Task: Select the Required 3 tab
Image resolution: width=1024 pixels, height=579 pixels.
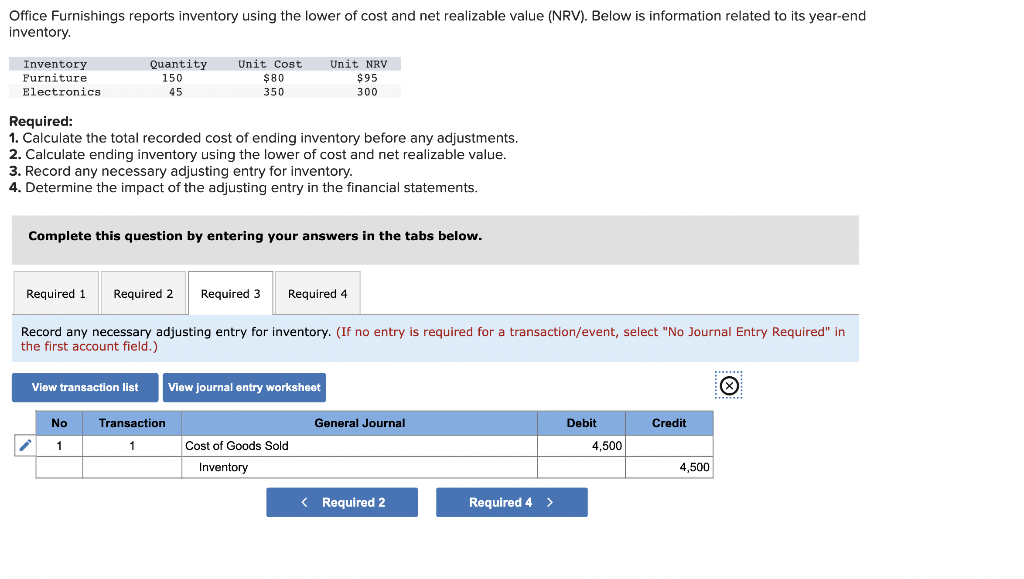Action: 230,292
